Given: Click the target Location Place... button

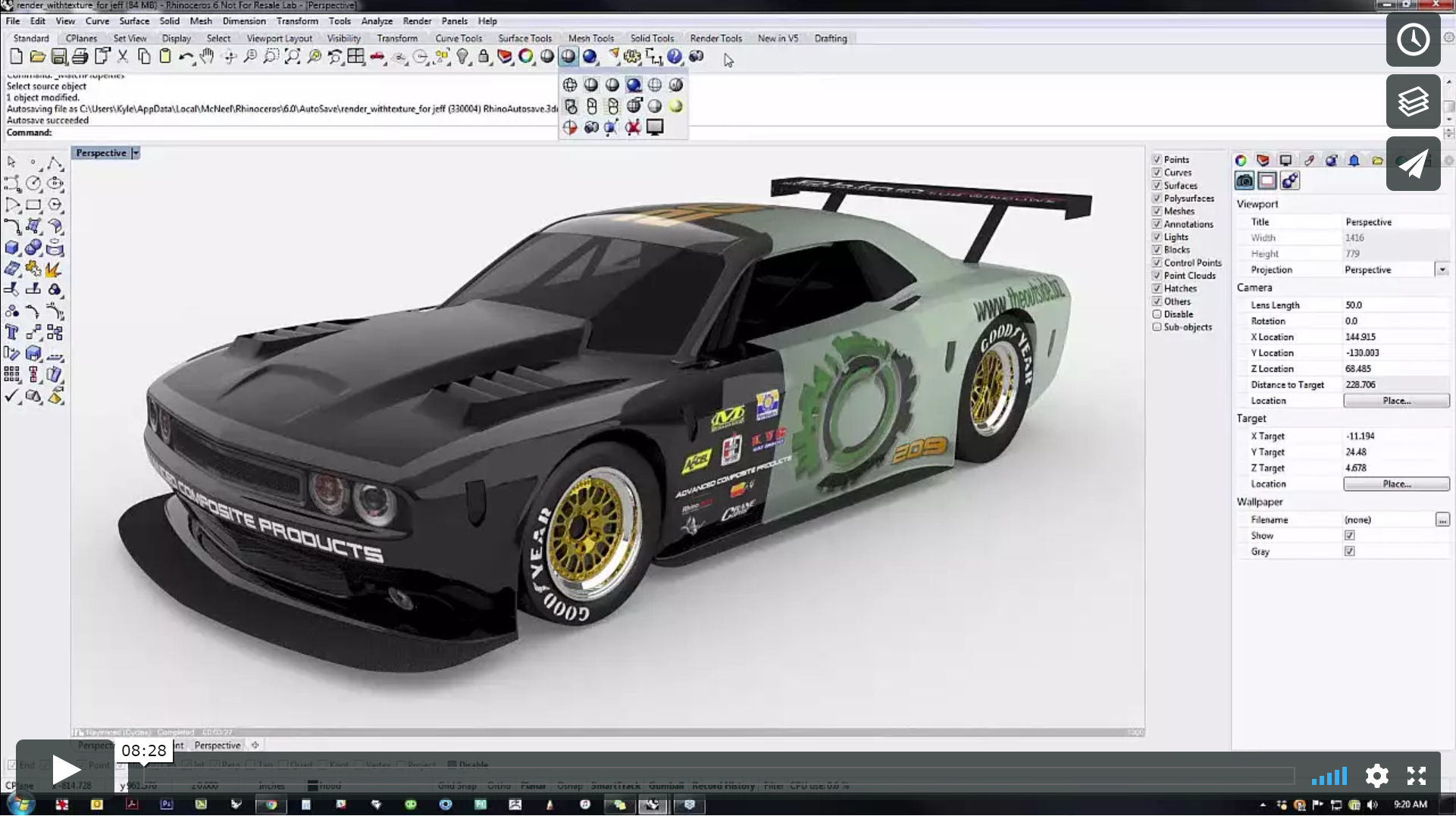Looking at the screenshot, I should point(1396,484).
